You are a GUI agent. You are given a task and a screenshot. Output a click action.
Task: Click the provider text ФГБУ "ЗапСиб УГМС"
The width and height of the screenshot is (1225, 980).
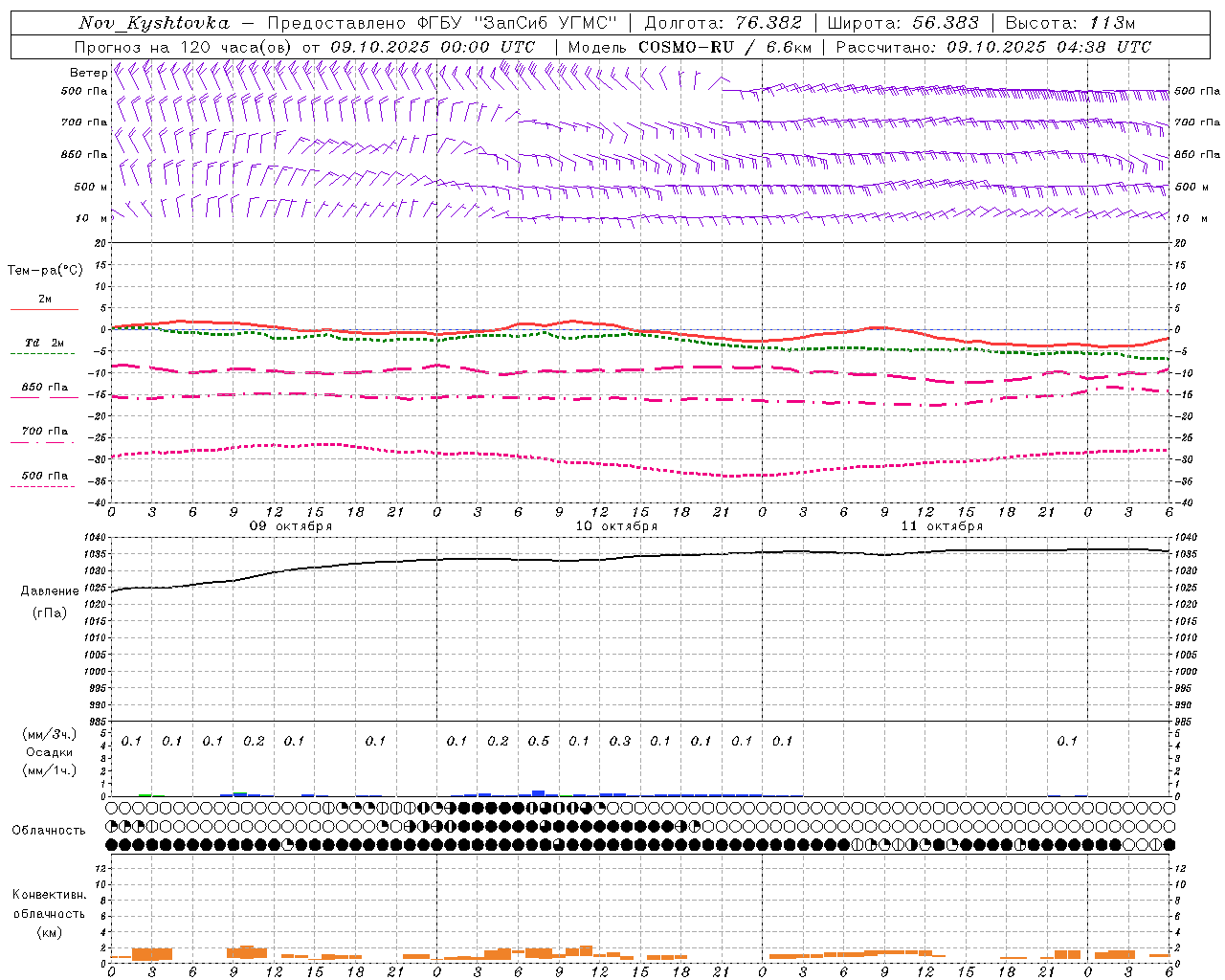(518, 23)
